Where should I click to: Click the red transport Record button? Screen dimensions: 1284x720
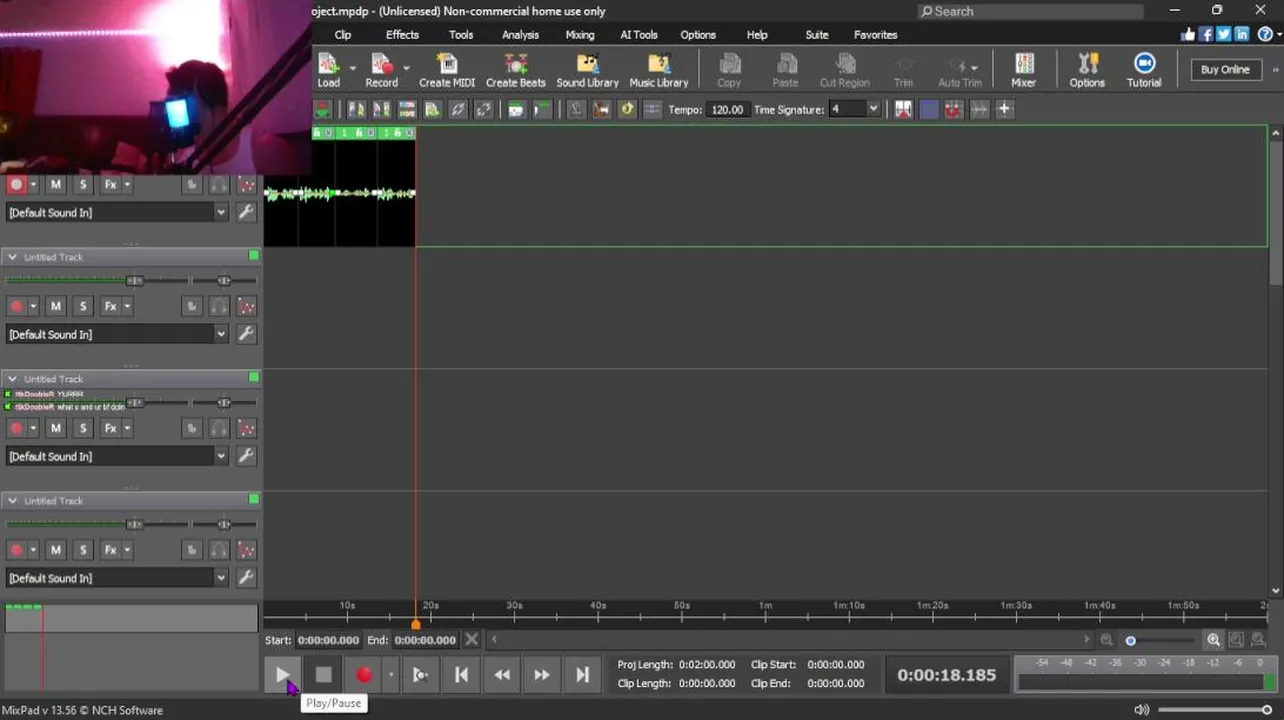[364, 675]
